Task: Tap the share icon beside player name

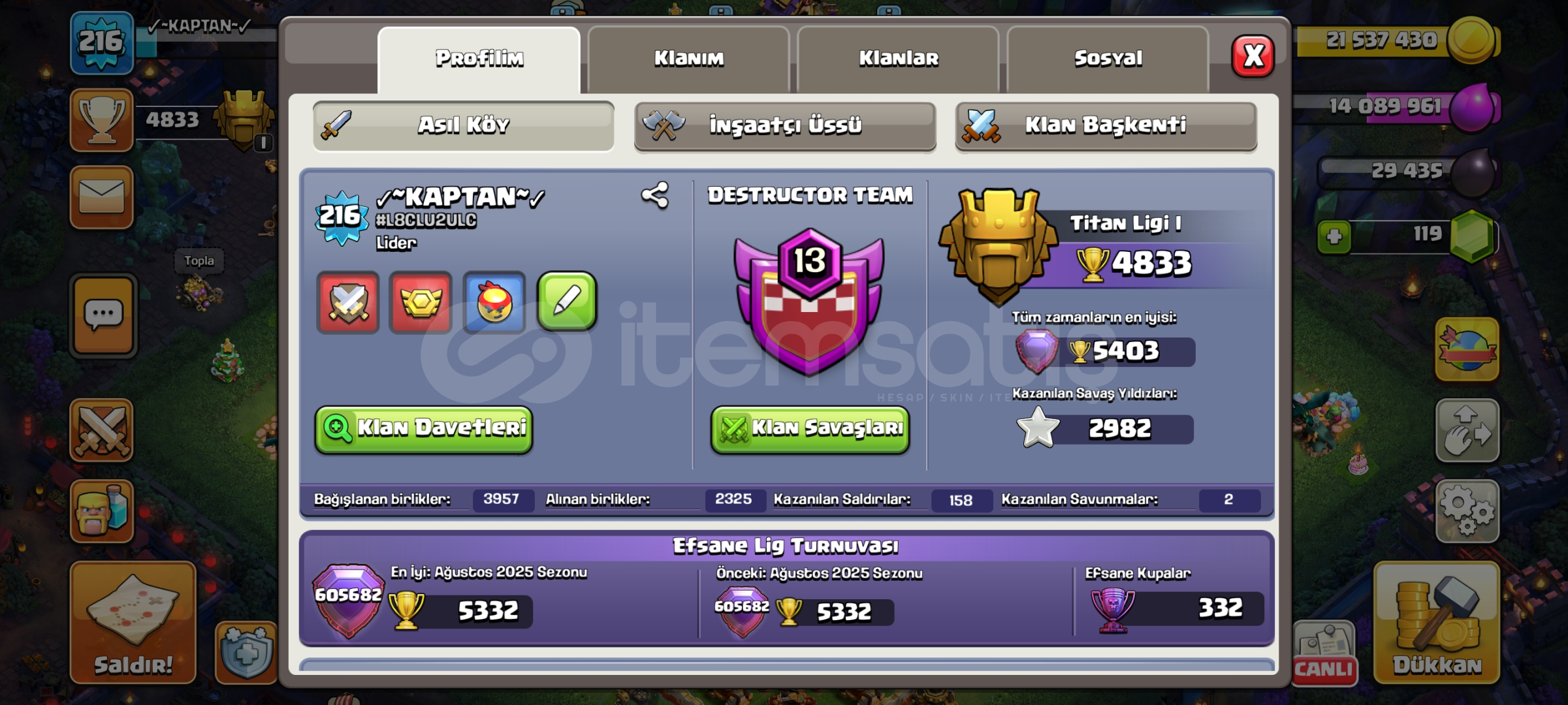Action: [x=654, y=195]
